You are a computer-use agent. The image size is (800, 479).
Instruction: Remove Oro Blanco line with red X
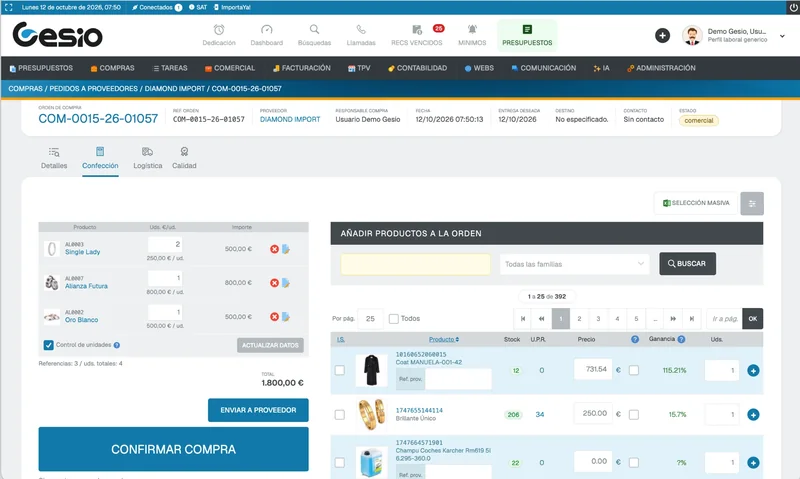[274, 317]
